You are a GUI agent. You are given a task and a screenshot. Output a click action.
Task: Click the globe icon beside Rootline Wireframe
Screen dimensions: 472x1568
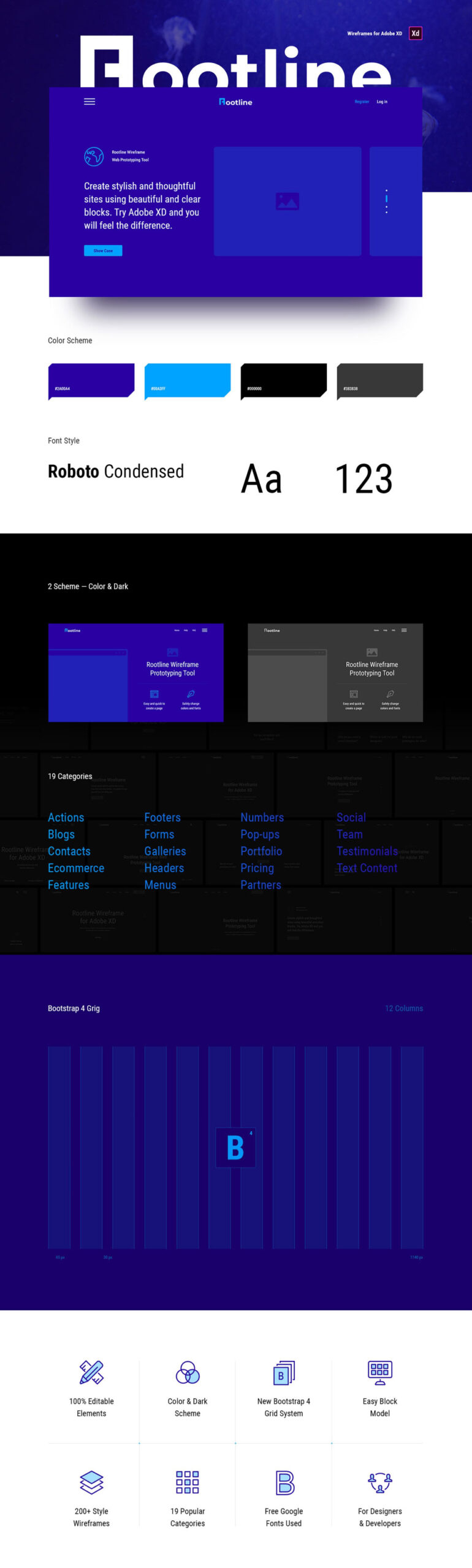coord(94,156)
